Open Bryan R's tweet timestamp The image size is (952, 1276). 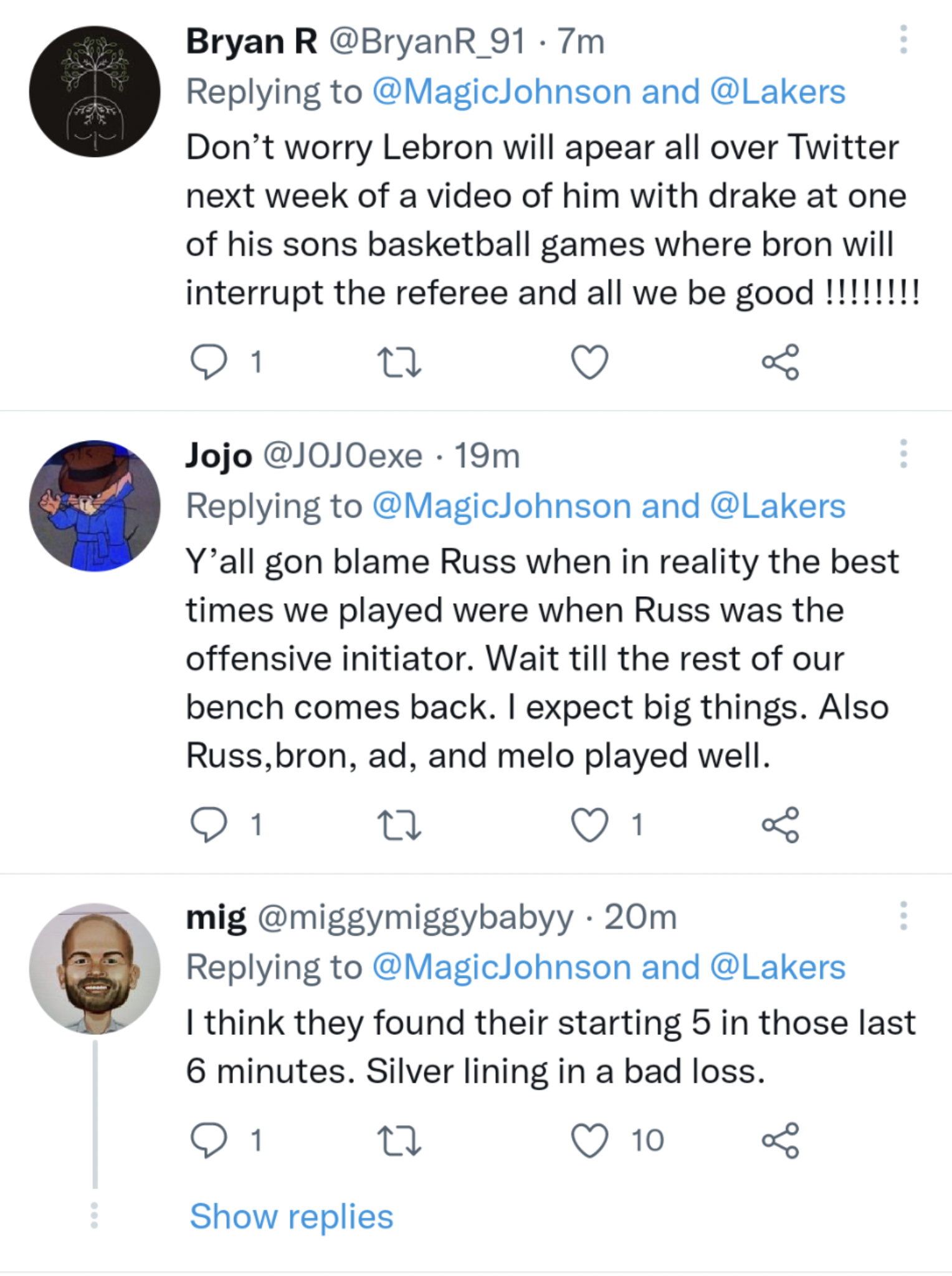coord(579,42)
